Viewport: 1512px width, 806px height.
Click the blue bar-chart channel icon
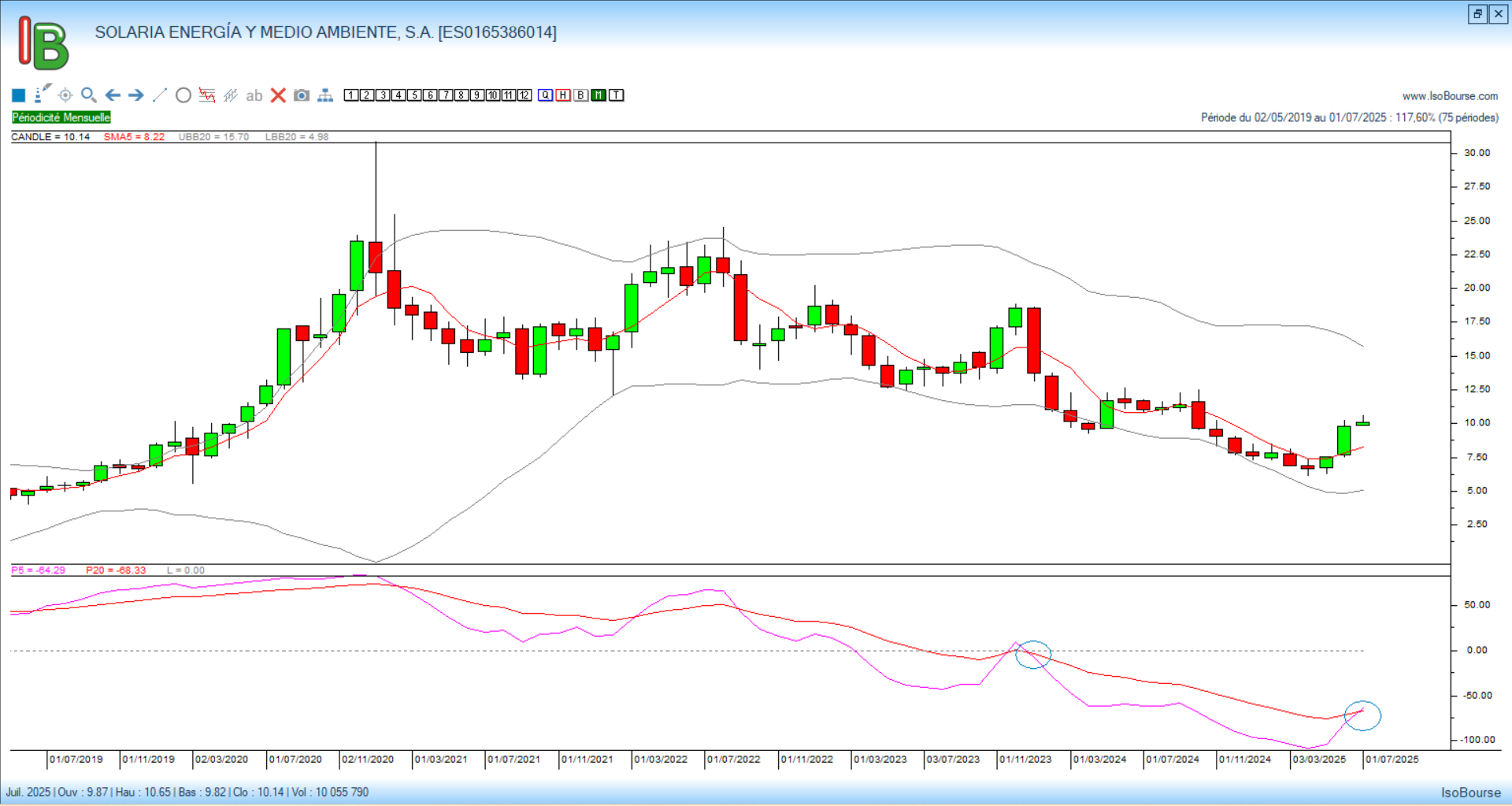click(231, 95)
